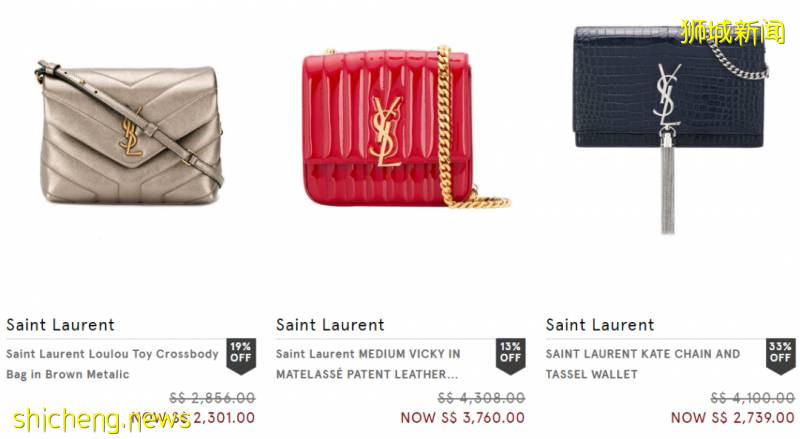800x439 pixels.
Task: Click the Saint Laurent brand name above Vicky
Action: point(330,325)
